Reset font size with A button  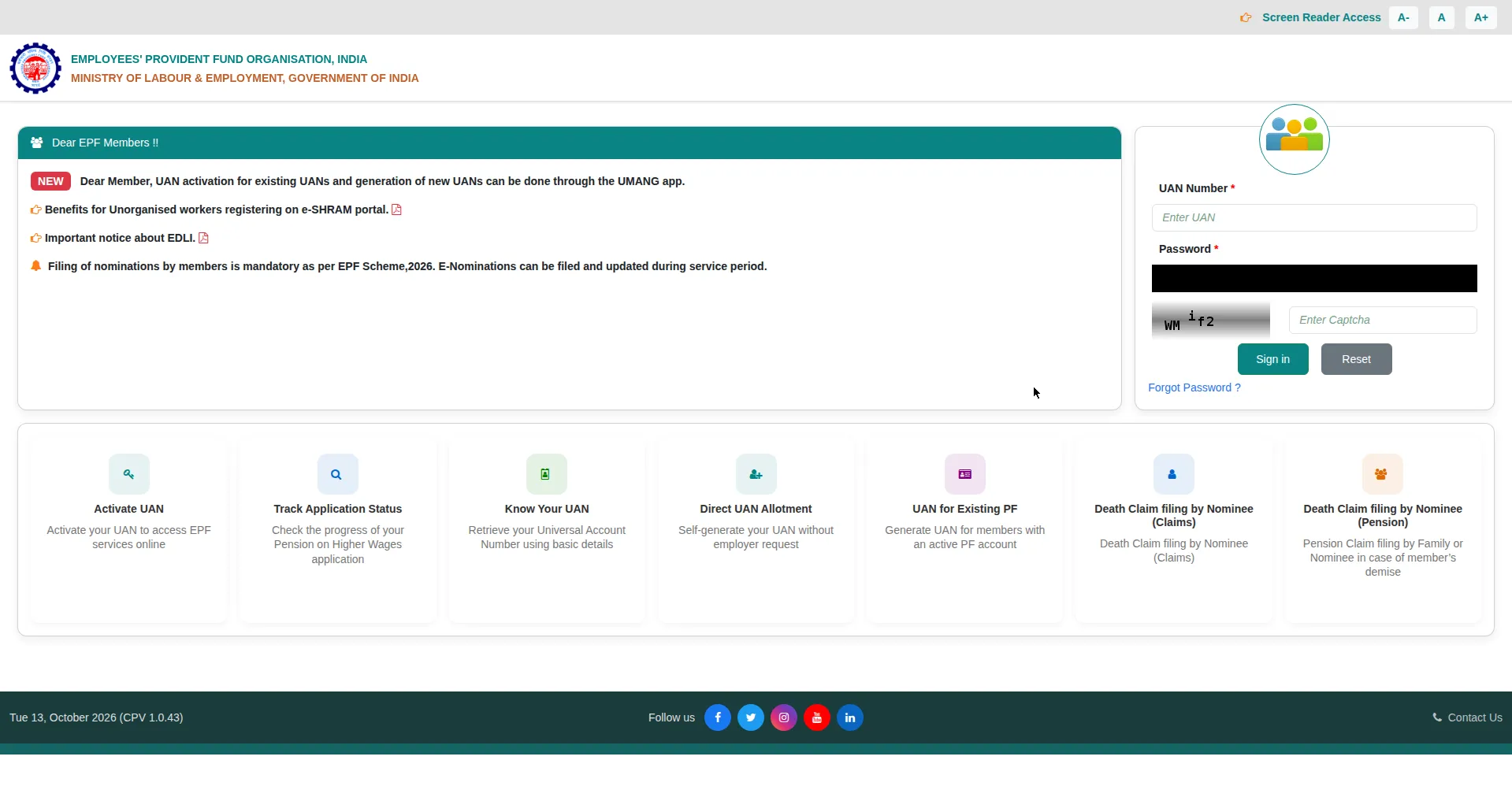pyautogui.click(x=1442, y=17)
